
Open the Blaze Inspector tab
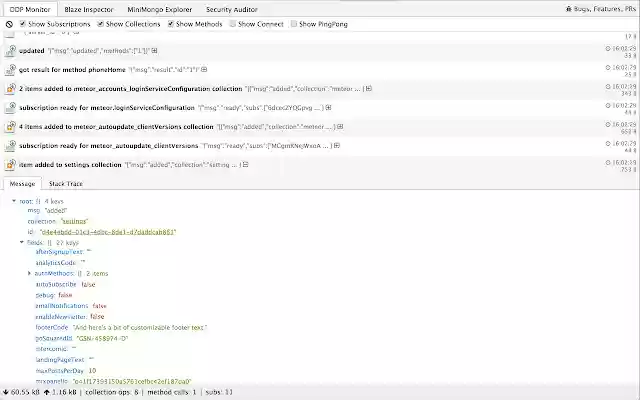tap(89, 9)
